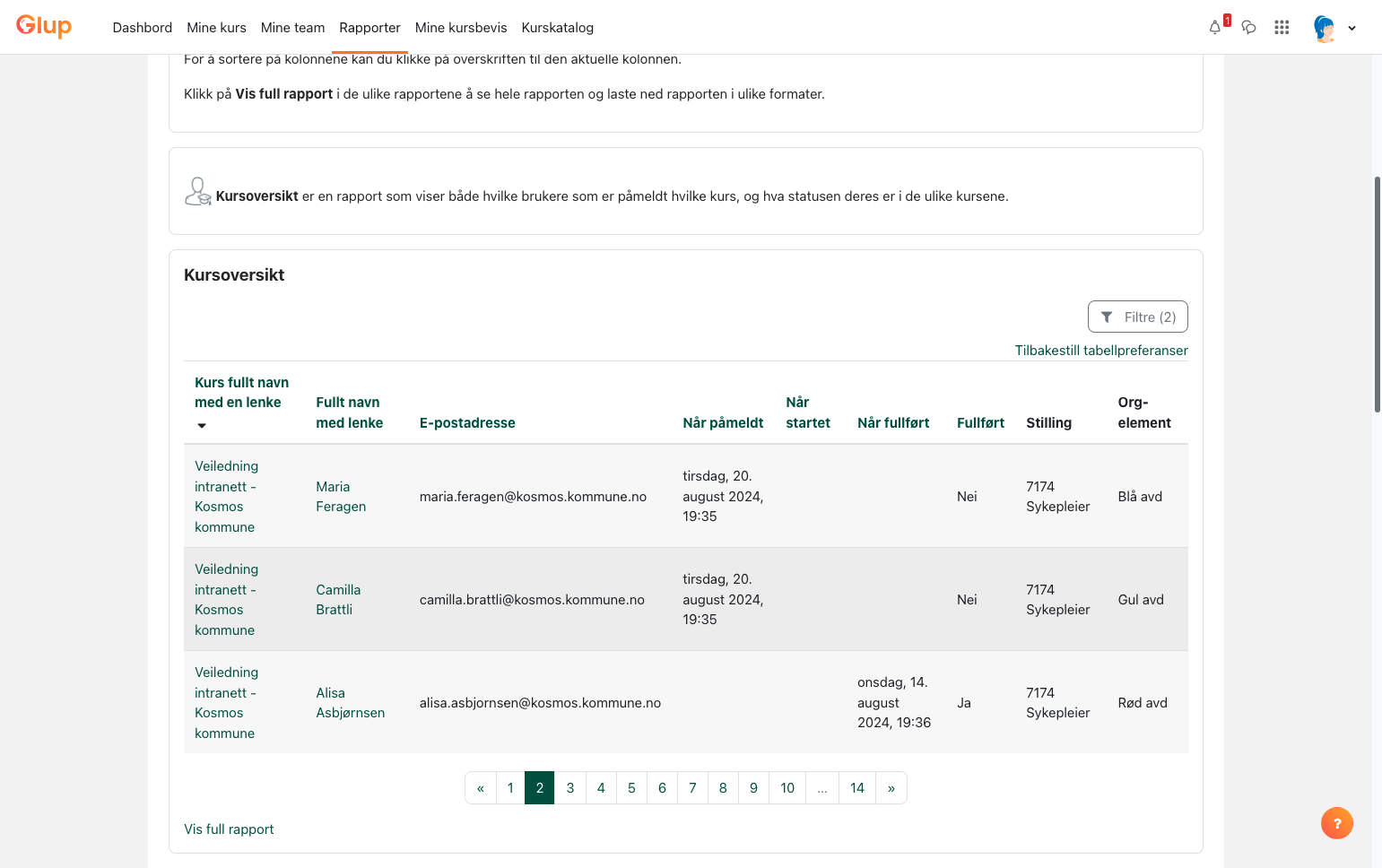Expand the user menu dropdown arrow

pos(1352,28)
